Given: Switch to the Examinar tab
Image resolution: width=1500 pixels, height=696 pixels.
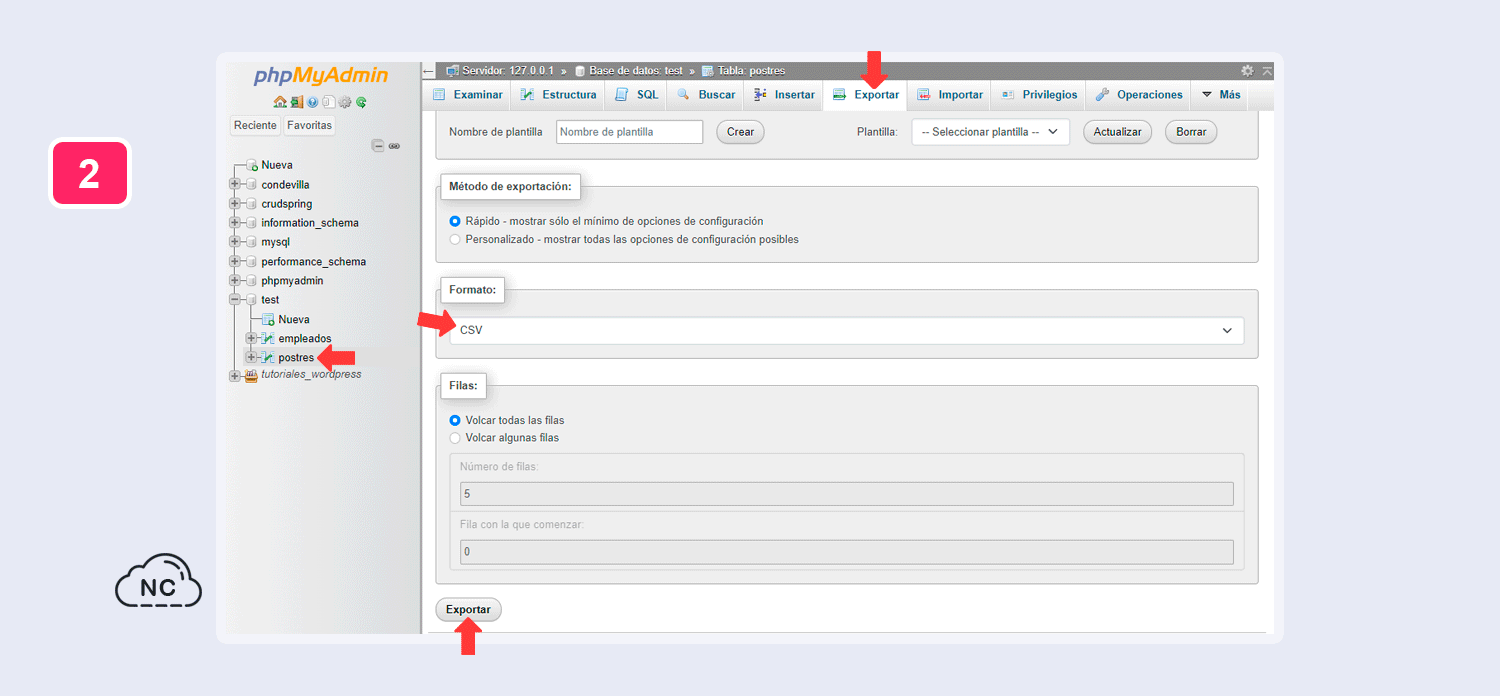Looking at the screenshot, I should pyautogui.click(x=467, y=95).
